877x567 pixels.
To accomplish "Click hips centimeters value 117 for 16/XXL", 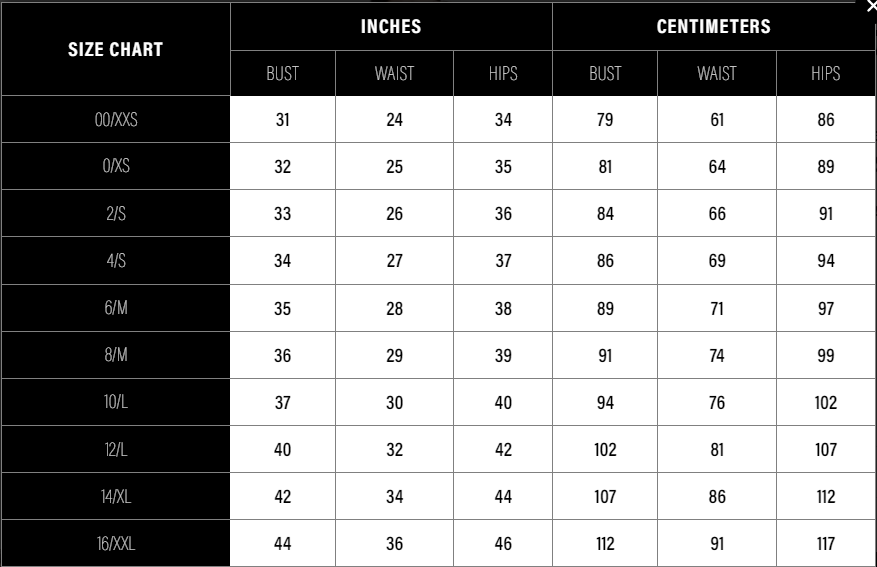I will [x=826, y=544].
